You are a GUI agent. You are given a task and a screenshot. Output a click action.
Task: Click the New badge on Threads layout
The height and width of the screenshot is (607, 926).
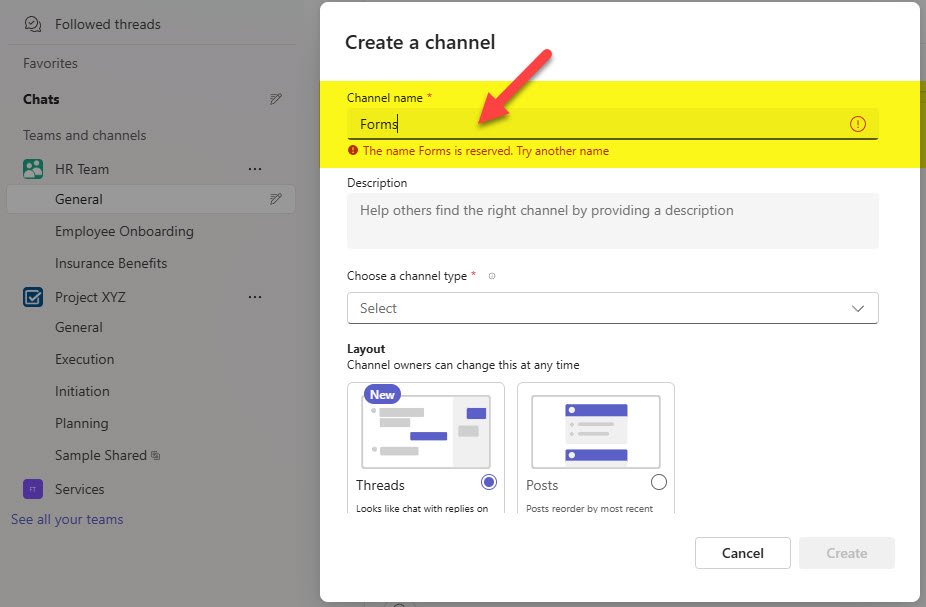(382, 394)
